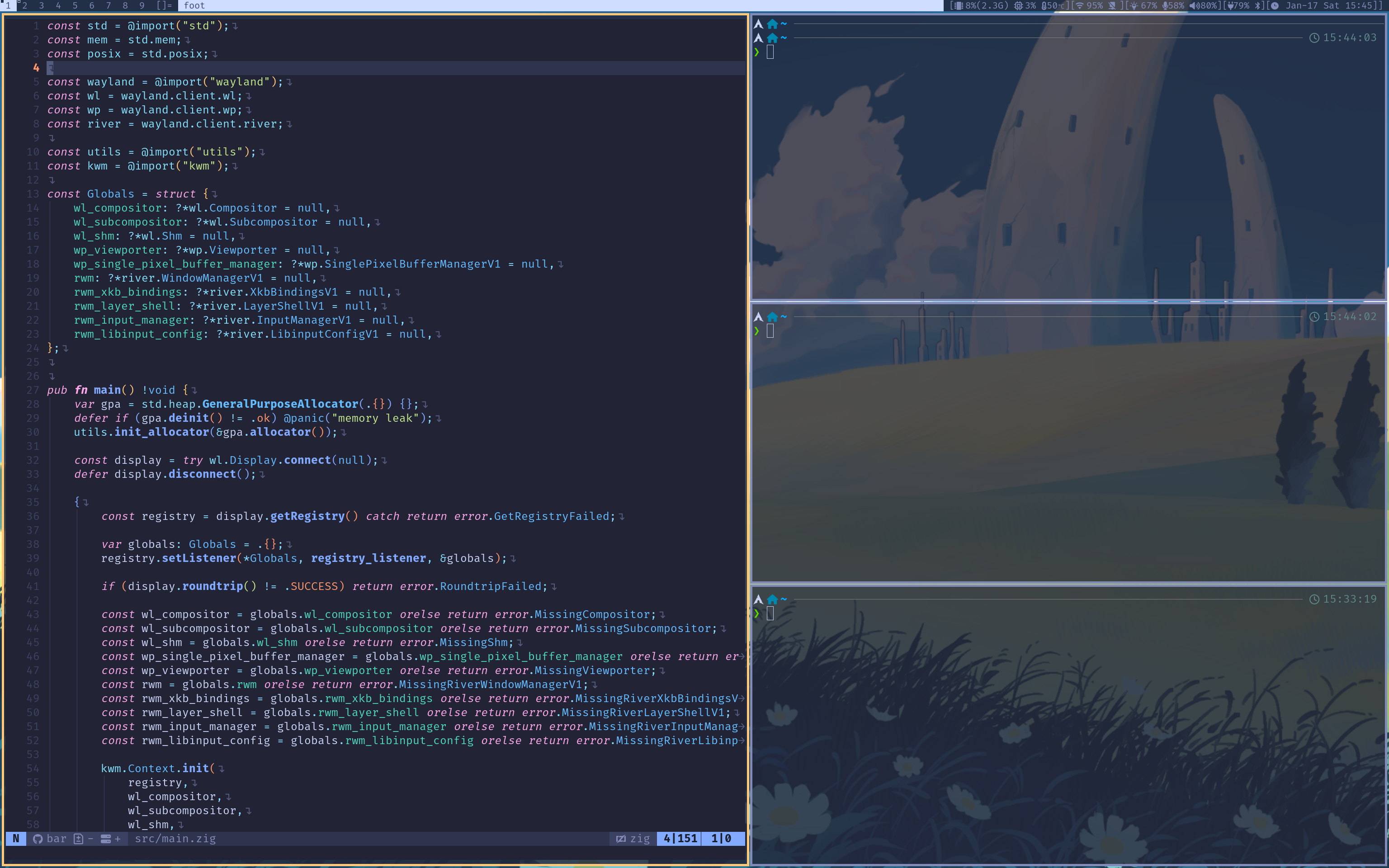Image resolution: width=1389 pixels, height=868 pixels.
Task: Switch to workspace tag 9
Action: (141, 6)
